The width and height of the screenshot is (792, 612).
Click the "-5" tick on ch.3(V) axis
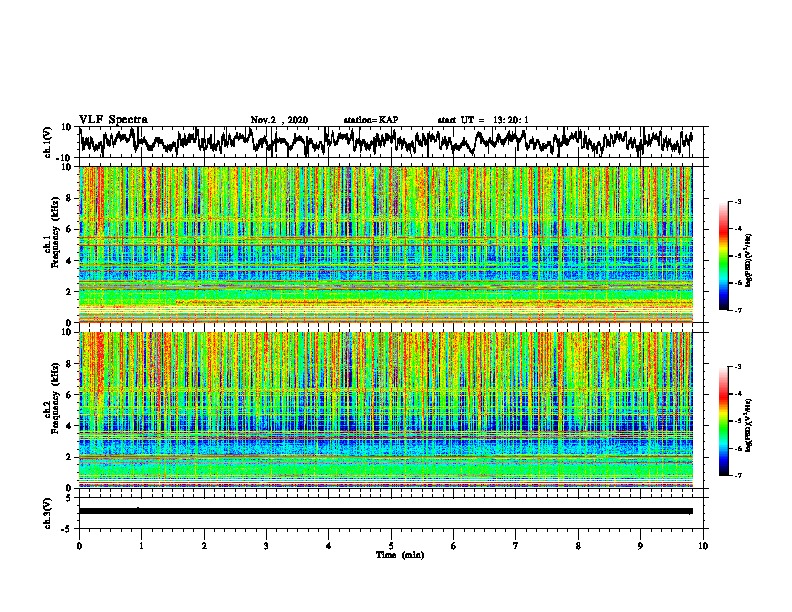click(66, 529)
